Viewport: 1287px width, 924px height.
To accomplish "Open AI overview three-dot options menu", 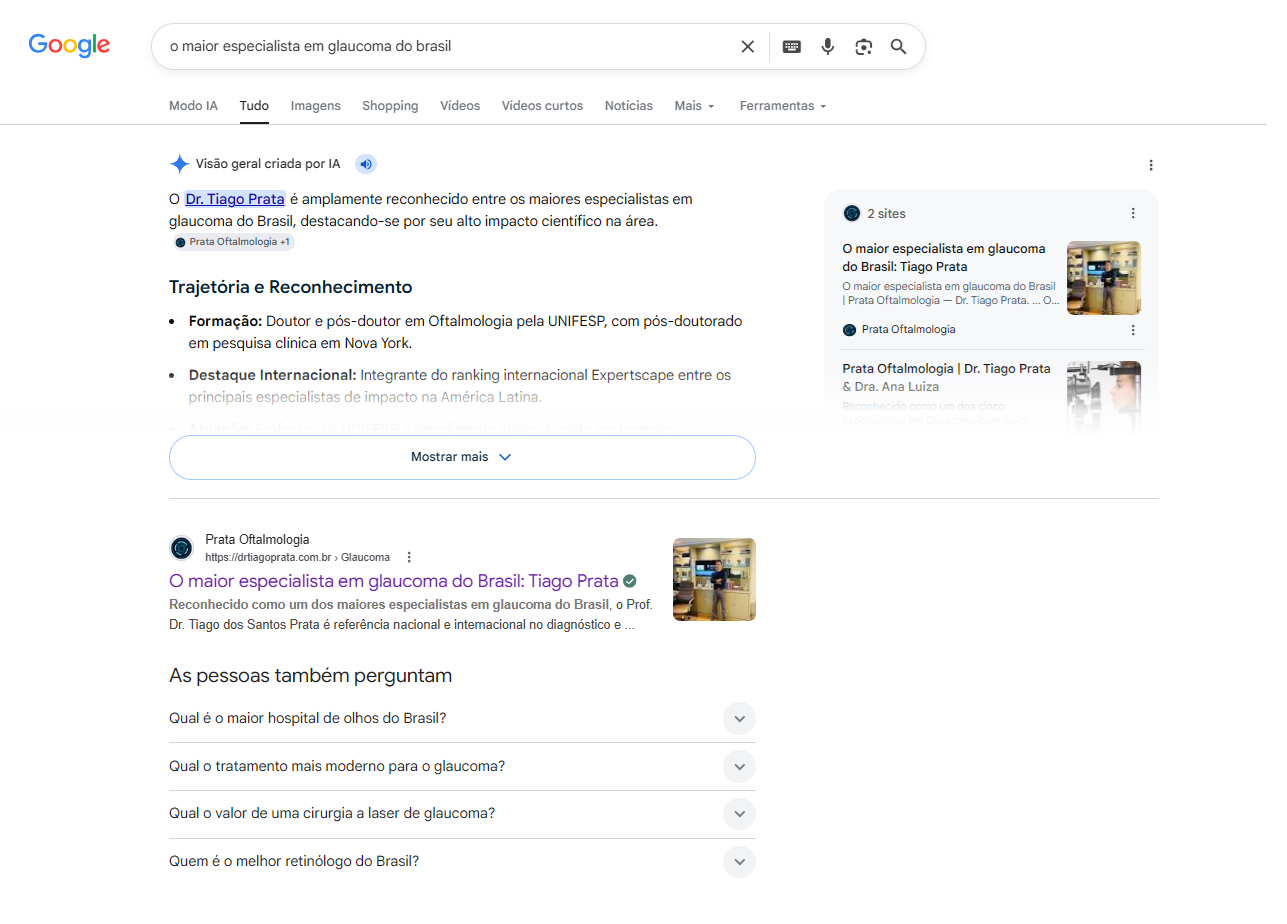I will point(1151,165).
